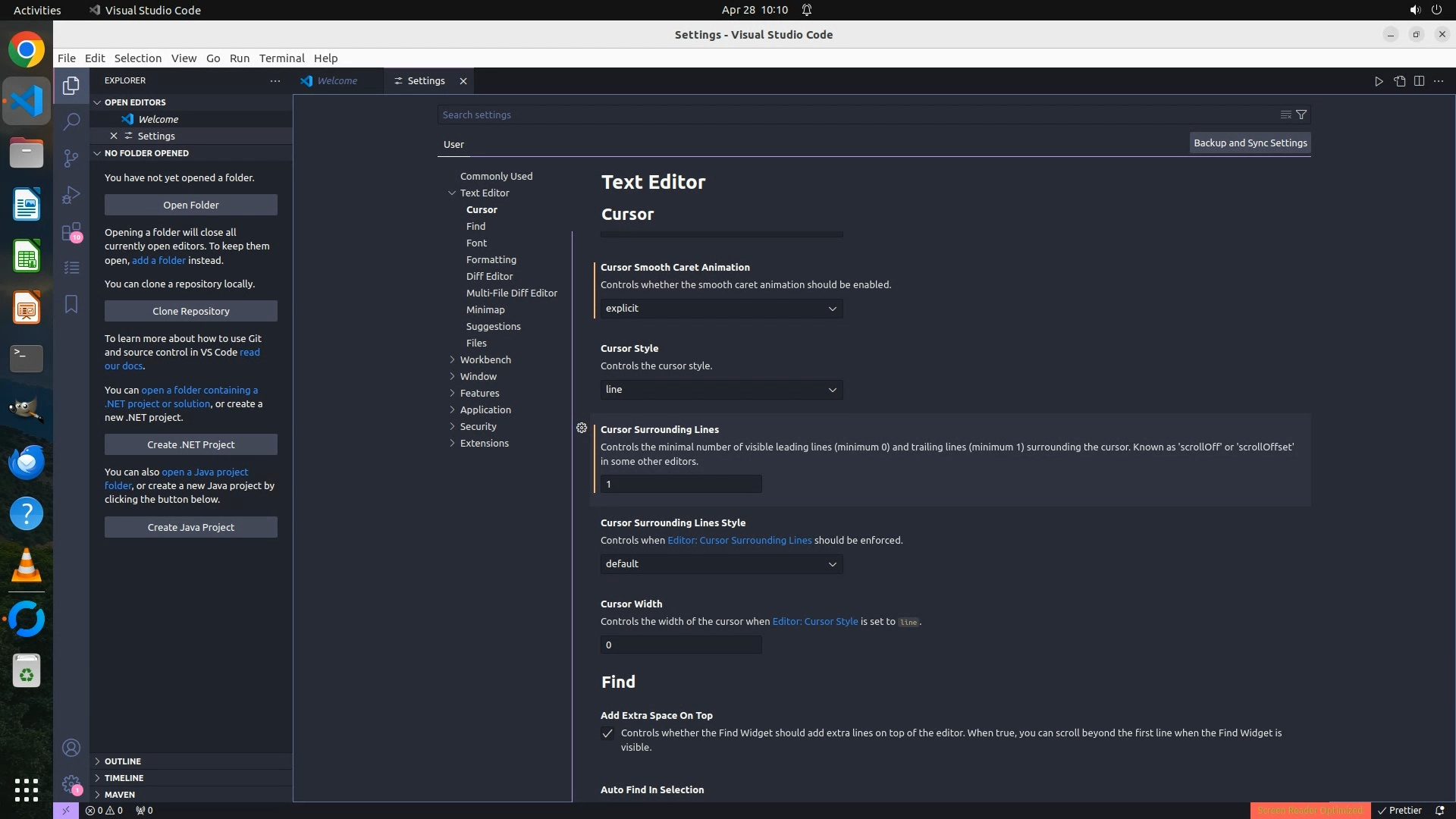The width and height of the screenshot is (1456, 819).
Task: Uncheck Add Extra Space On Top
Action: (607, 733)
